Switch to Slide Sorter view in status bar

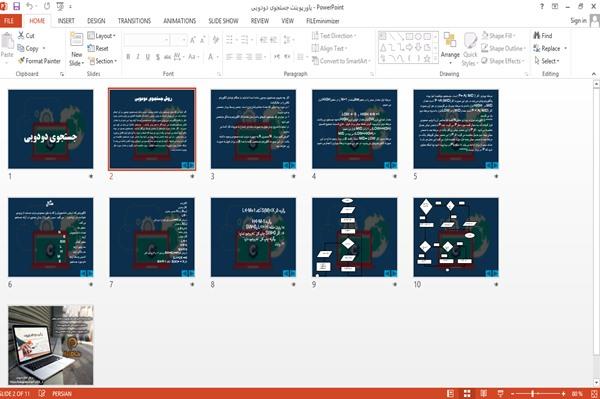point(467,394)
